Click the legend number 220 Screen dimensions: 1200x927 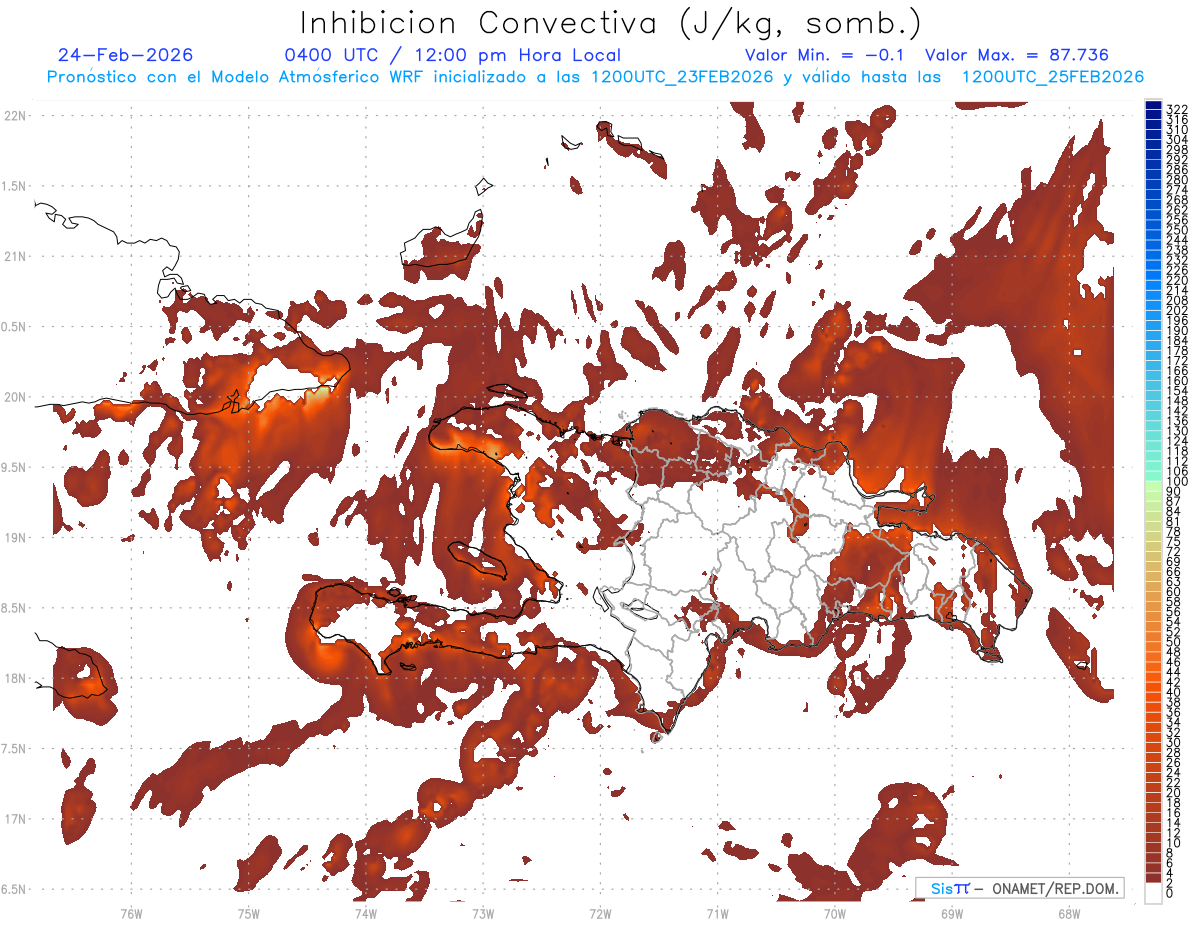point(1177,280)
